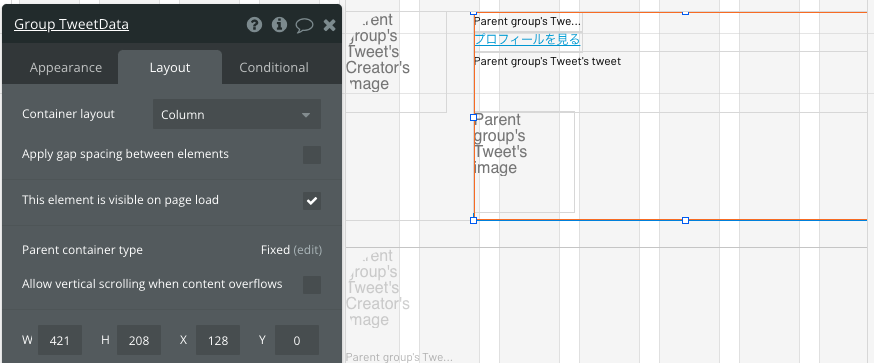874x363 pixels.
Task: Open the Conditional tab
Action: (274, 67)
